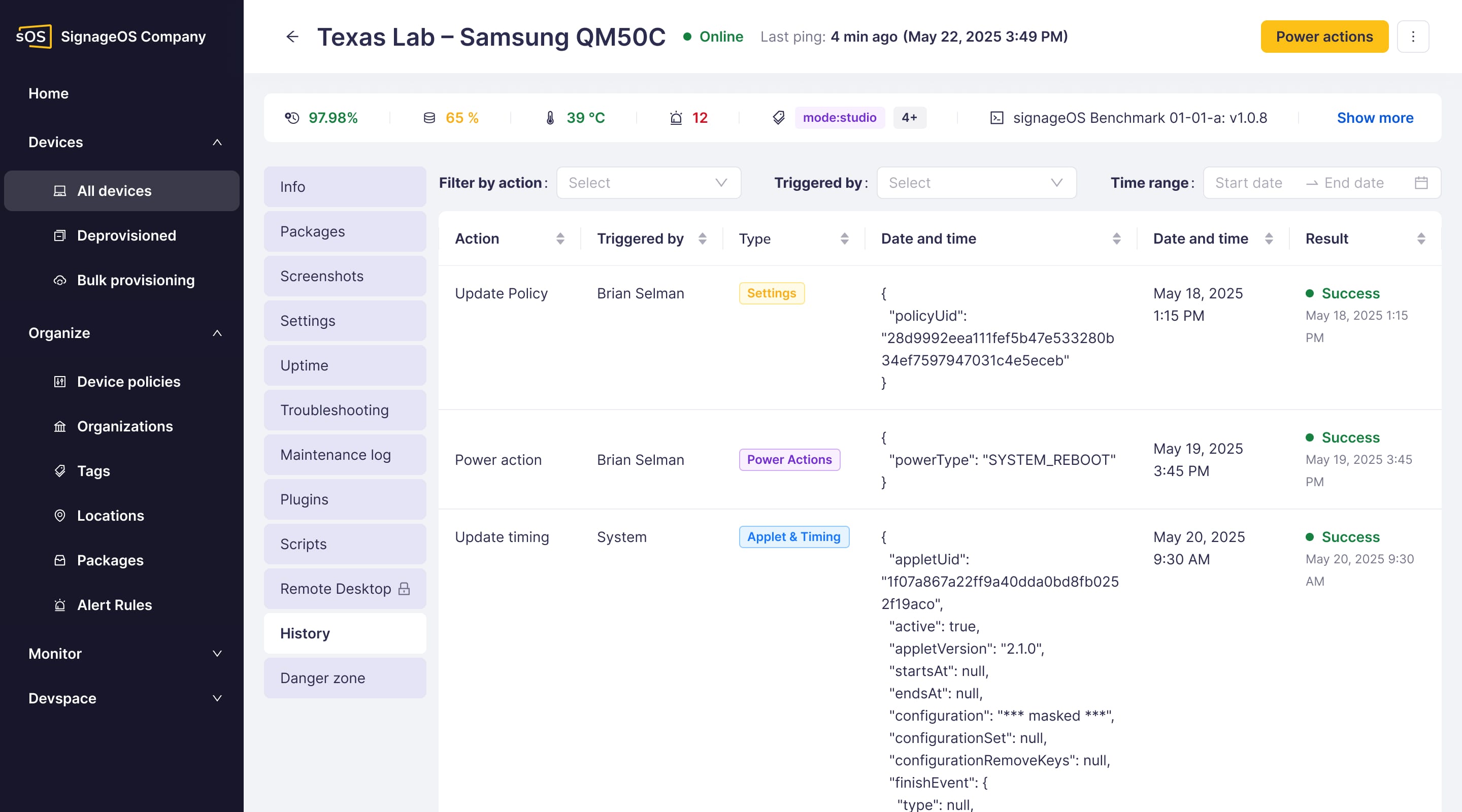Click the uptime history clock icon

click(x=292, y=118)
